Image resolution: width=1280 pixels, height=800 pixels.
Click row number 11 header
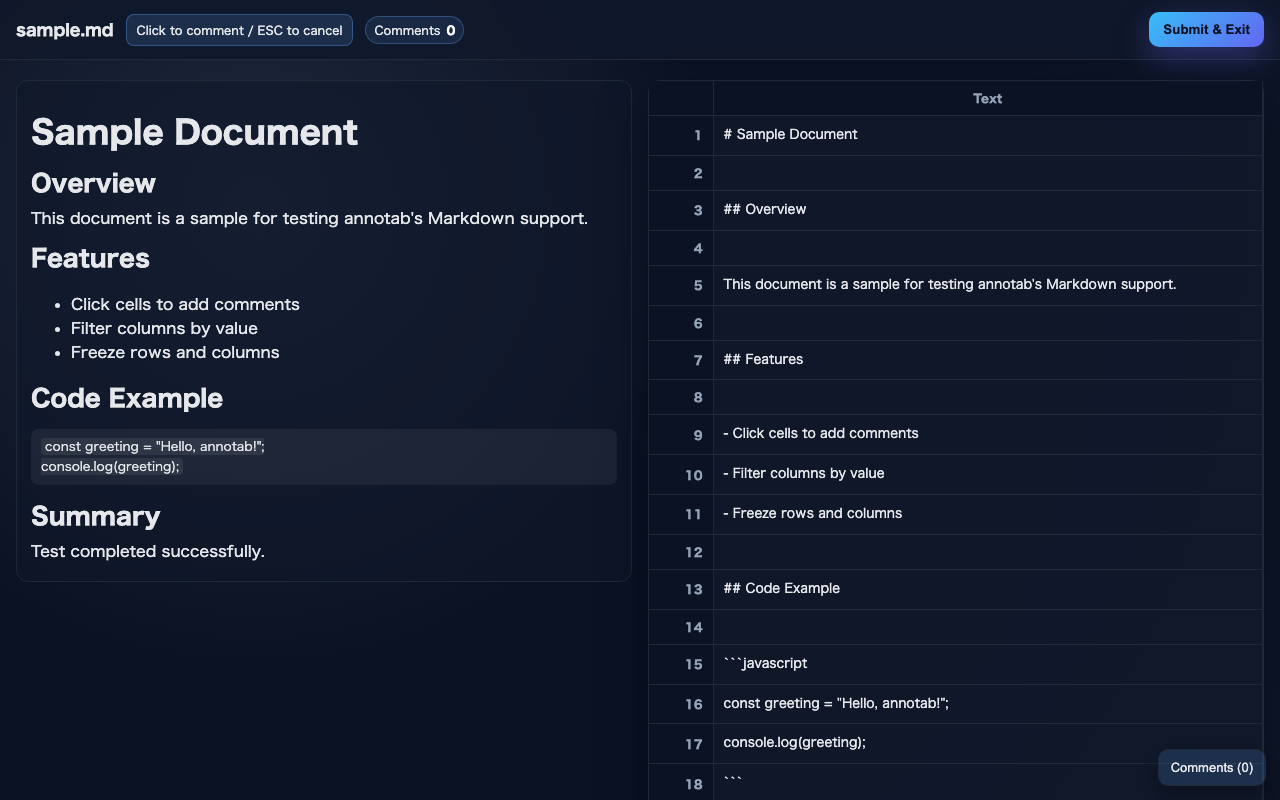tap(681, 514)
